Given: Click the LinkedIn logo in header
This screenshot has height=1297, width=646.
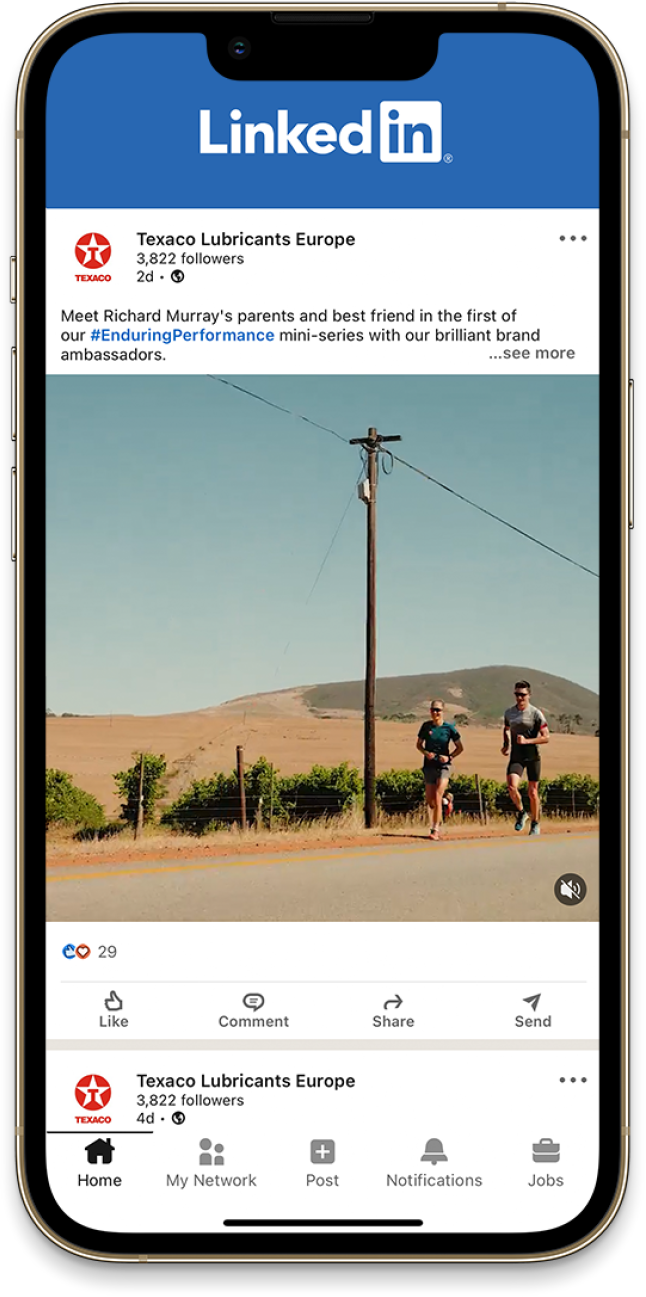Looking at the screenshot, I should point(321,131).
